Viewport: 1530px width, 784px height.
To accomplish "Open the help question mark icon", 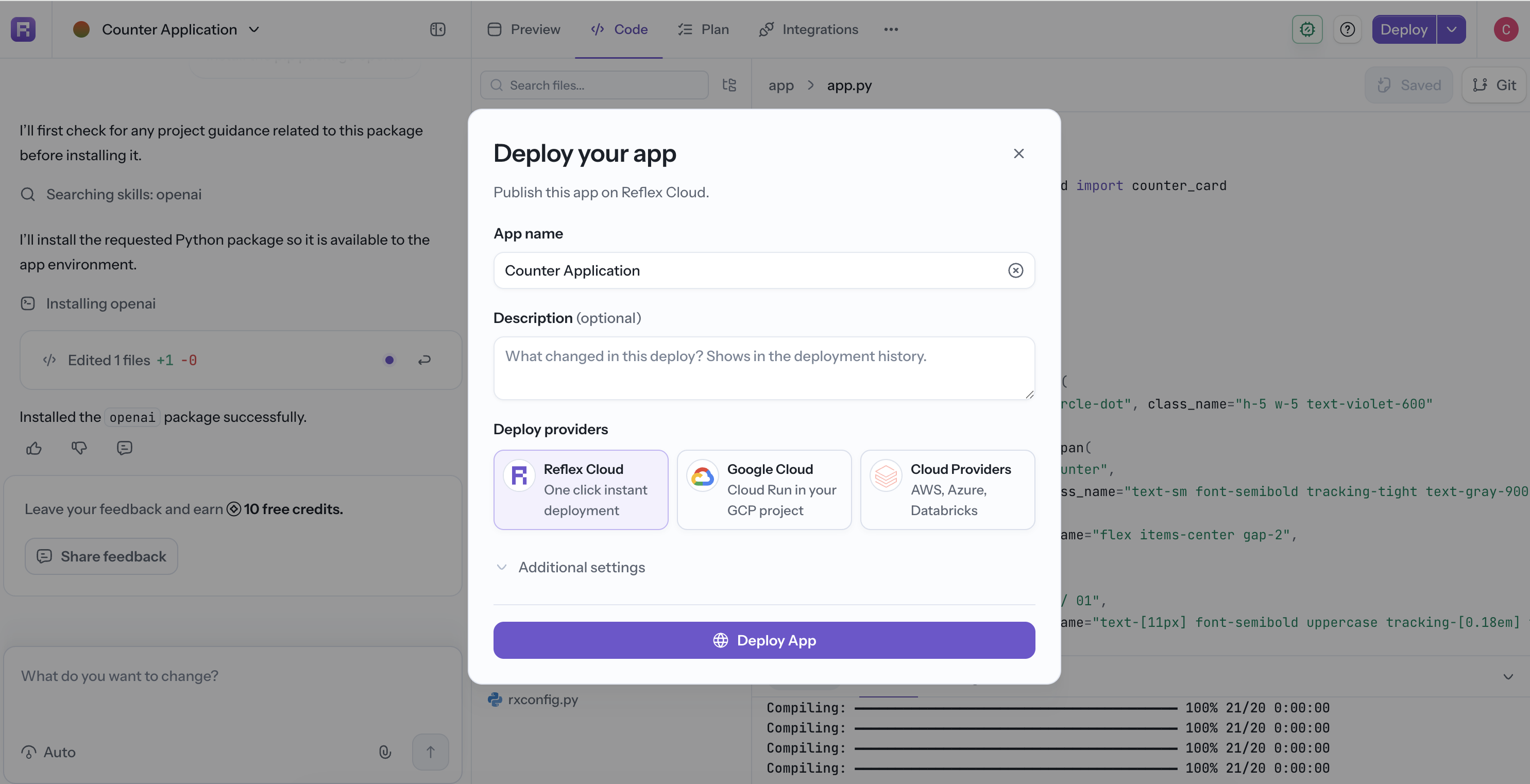I will (x=1348, y=29).
